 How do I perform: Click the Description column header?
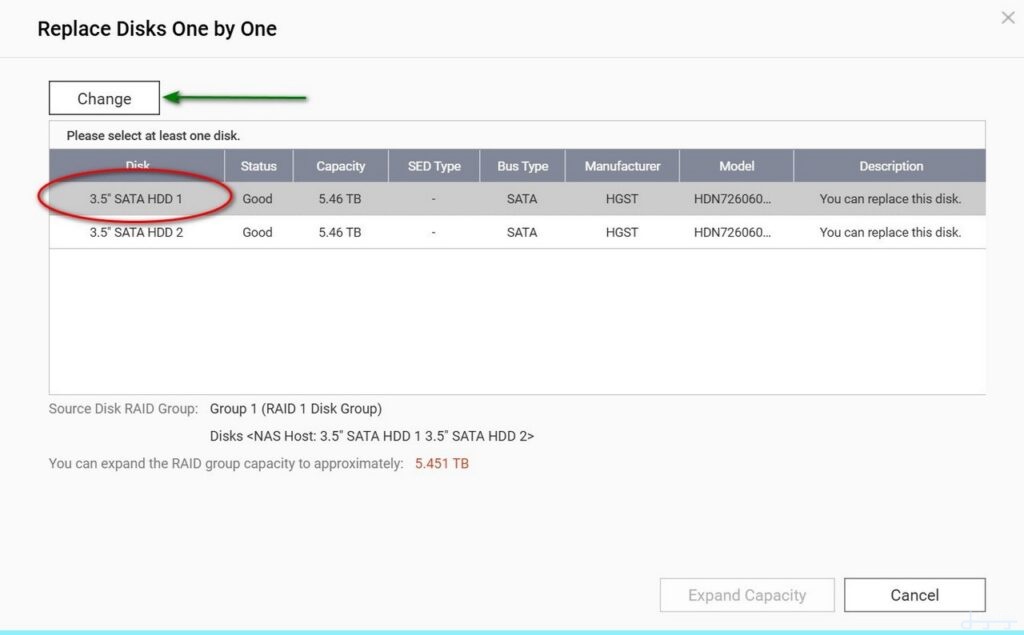[x=890, y=166]
